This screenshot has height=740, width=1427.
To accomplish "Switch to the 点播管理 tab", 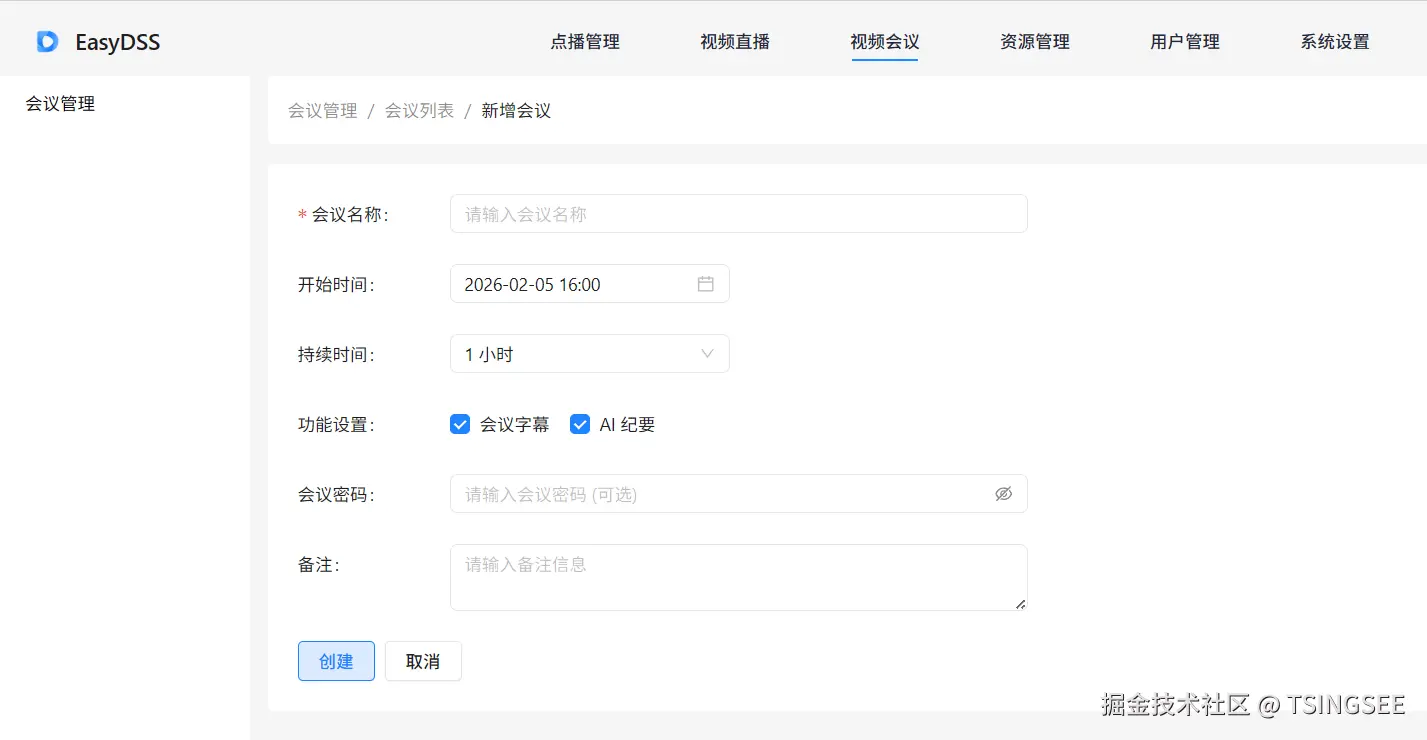I will tap(585, 42).
